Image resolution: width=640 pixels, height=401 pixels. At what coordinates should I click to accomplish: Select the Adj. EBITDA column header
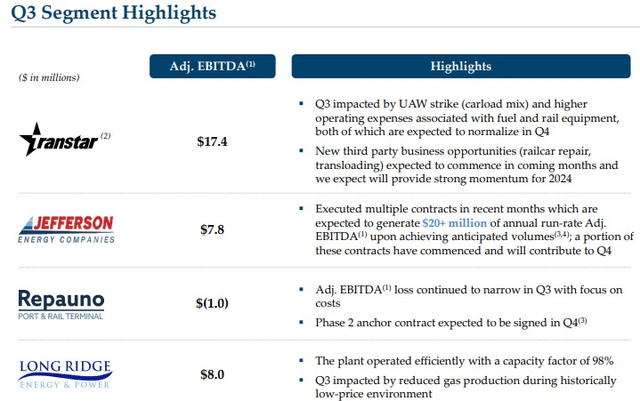pos(212,66)
